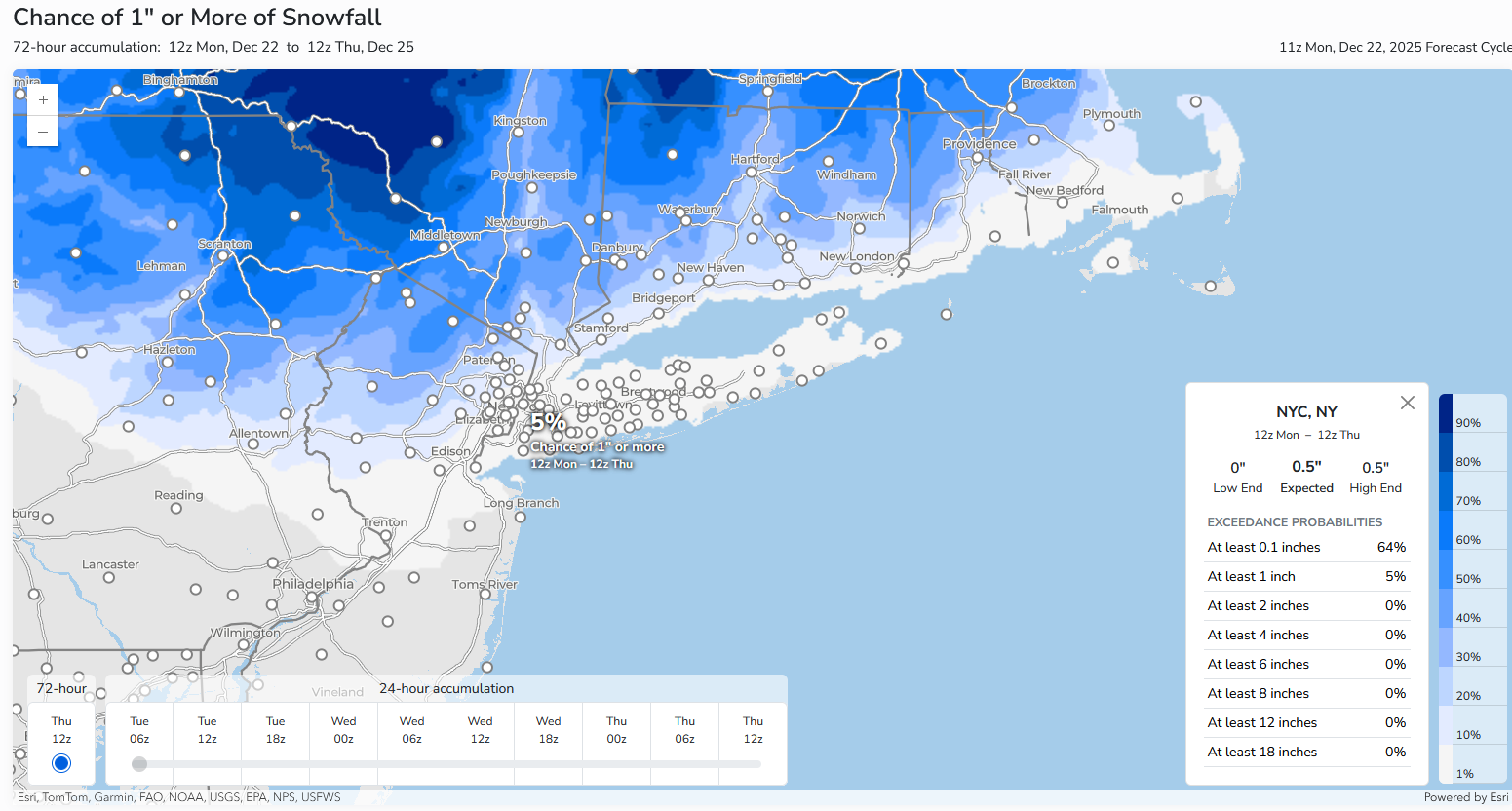This screenshot has height=811, width=1512.
Task: Choose the final Thu 12z 24-hour step
Action: pyautogui.click(x=753, y=730)
